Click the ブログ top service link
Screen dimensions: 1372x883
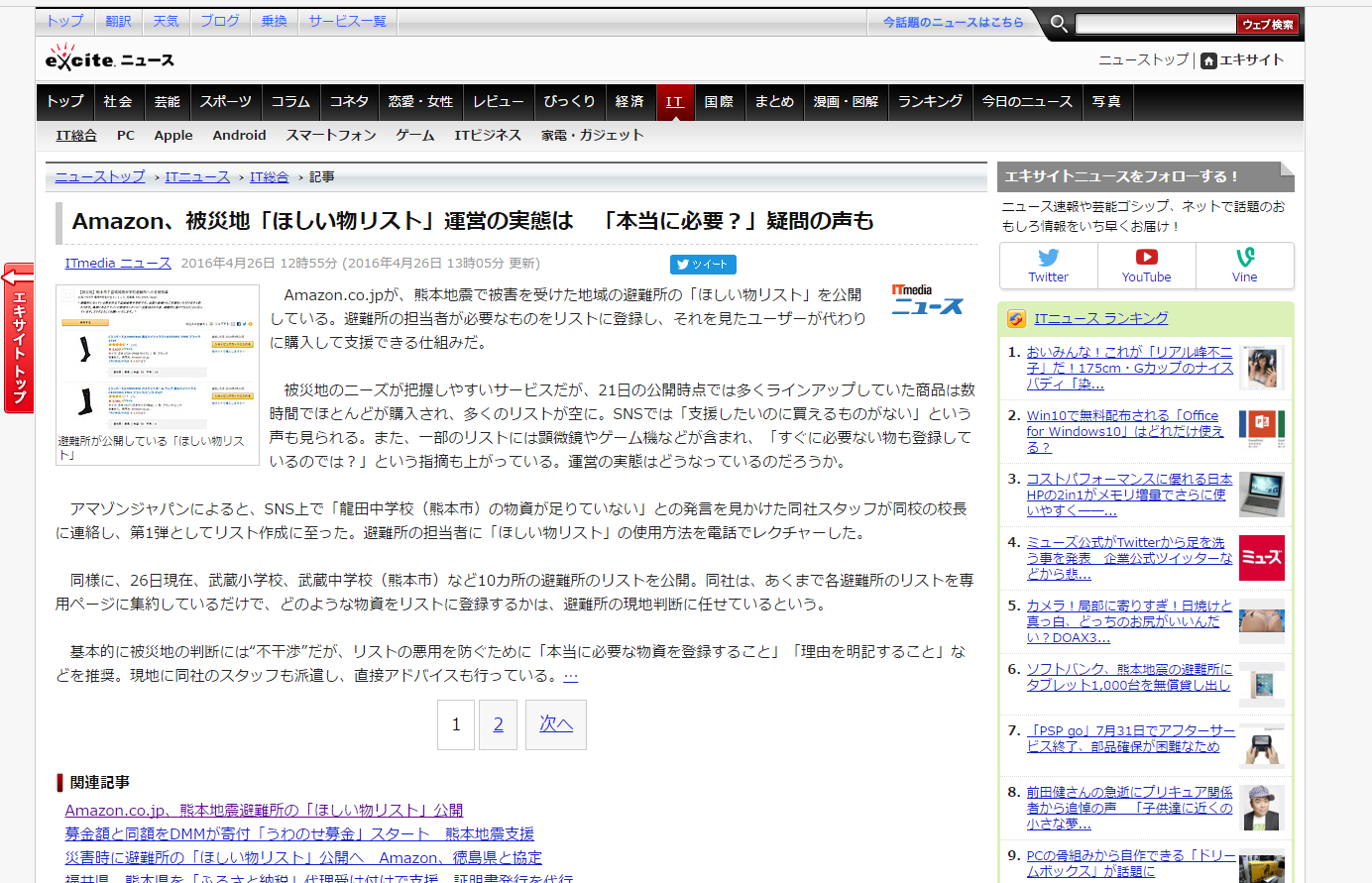(220, 21)
